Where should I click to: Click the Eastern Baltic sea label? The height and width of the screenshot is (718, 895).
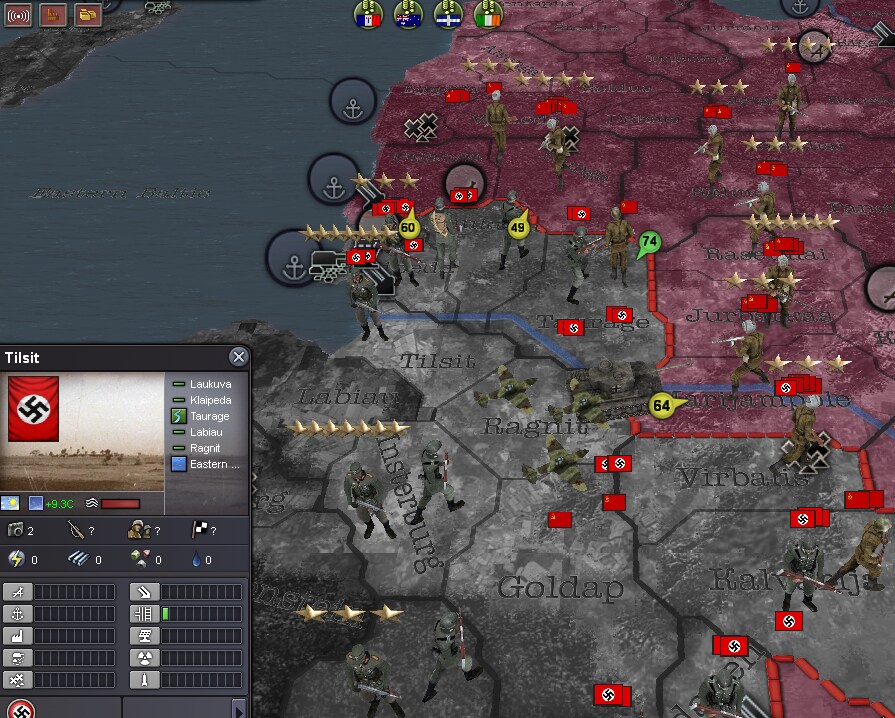[x=119, y=193]
